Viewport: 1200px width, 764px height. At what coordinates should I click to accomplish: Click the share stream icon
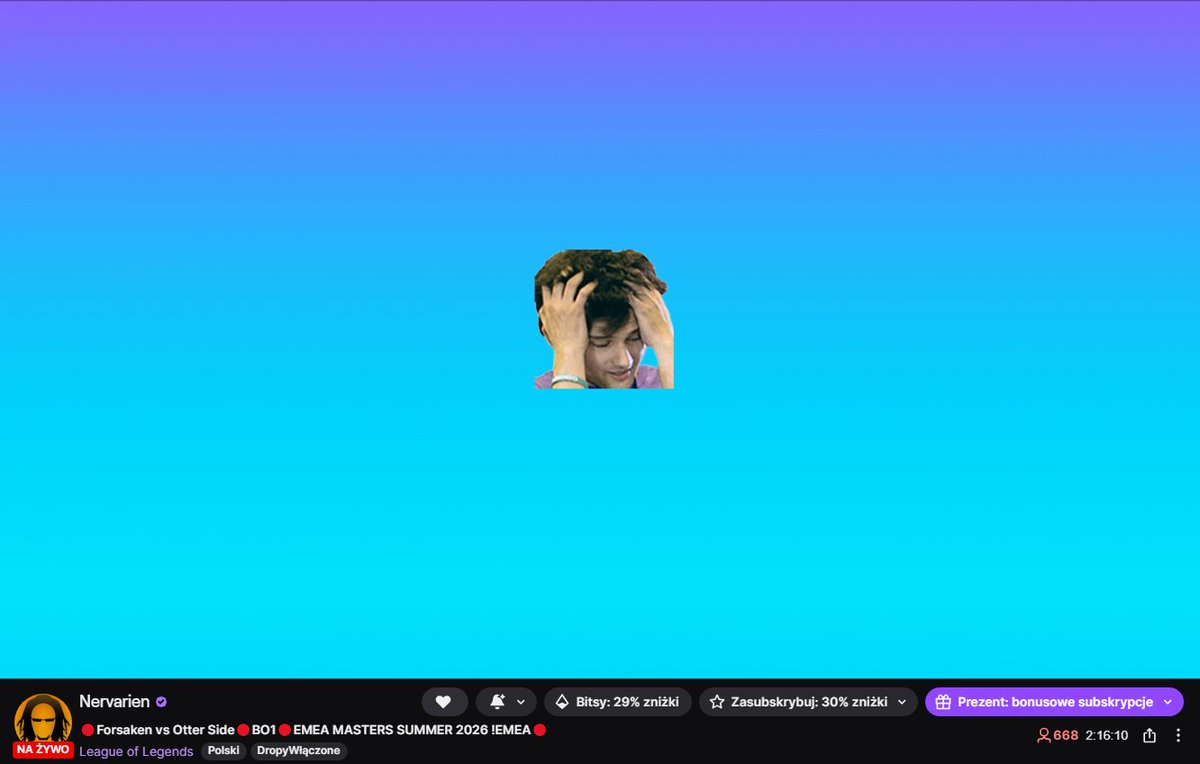click(x=1149, y=735)
